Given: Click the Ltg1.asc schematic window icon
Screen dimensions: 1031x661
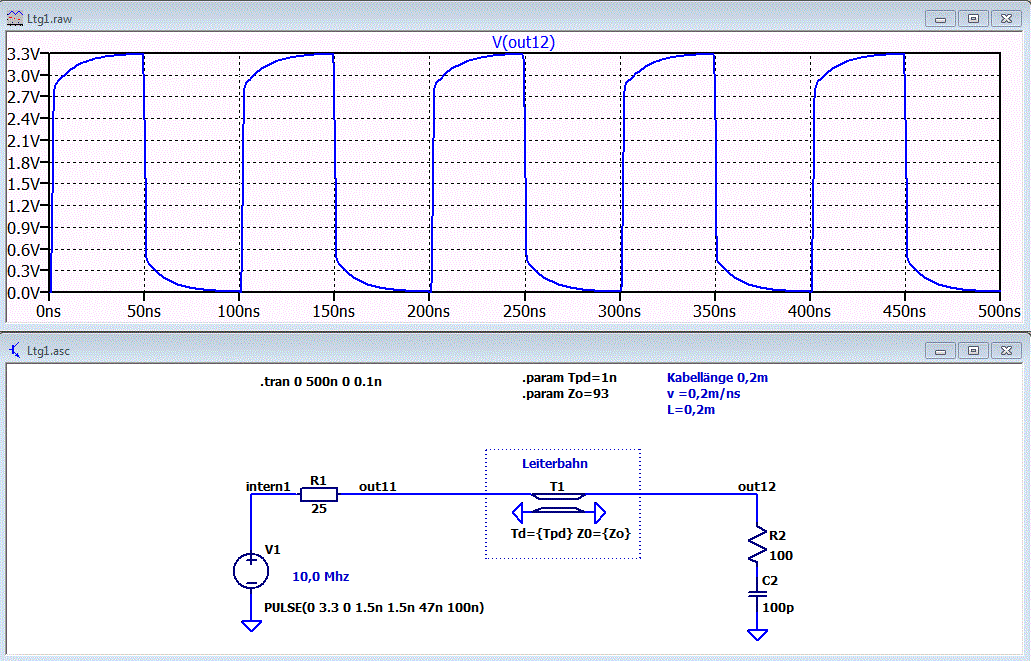Looking at the screenshot, I should [x=14, y=351].
